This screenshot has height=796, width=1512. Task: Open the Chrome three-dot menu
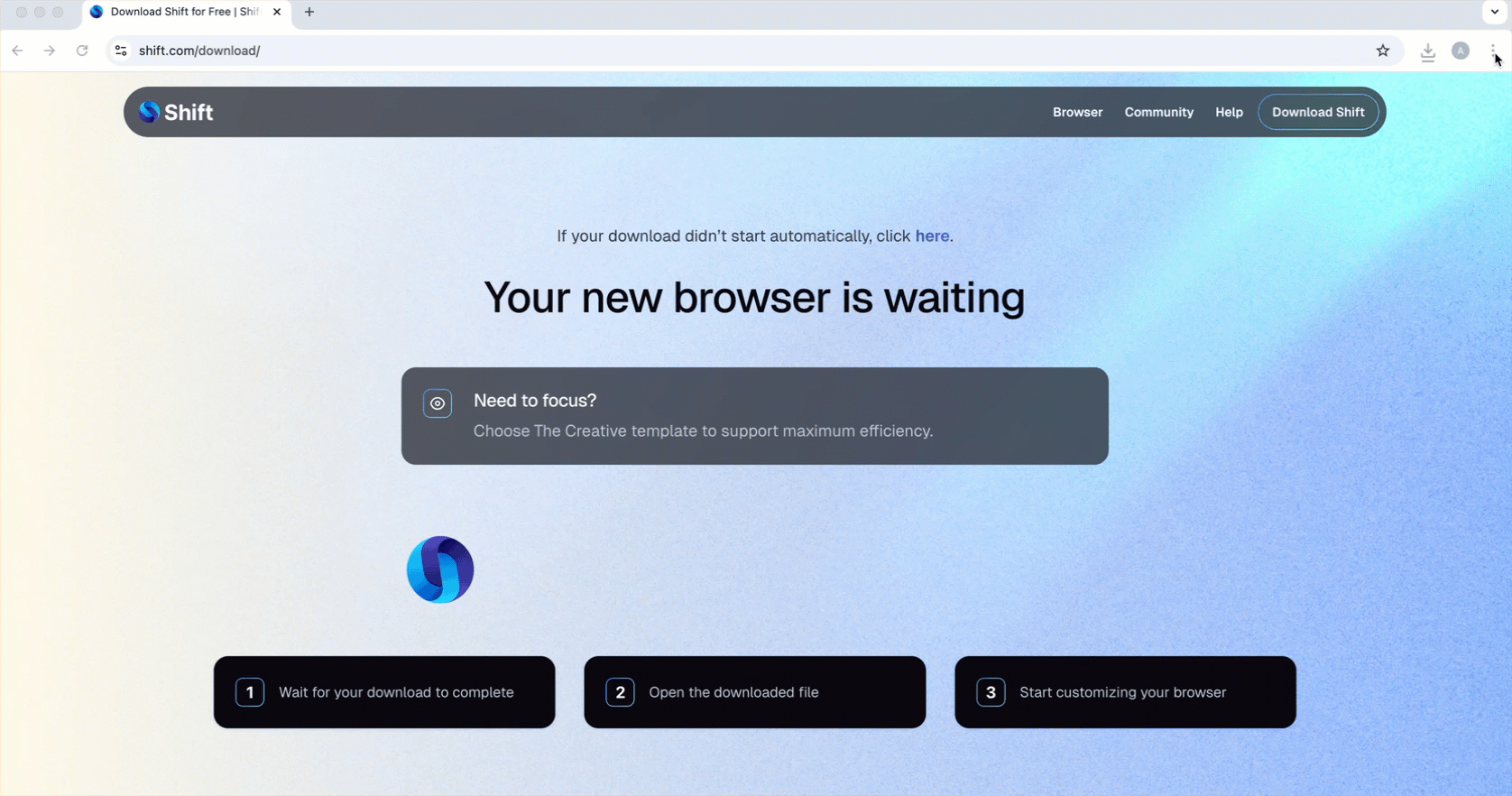pyautogui.click(x=1493, y=51)
